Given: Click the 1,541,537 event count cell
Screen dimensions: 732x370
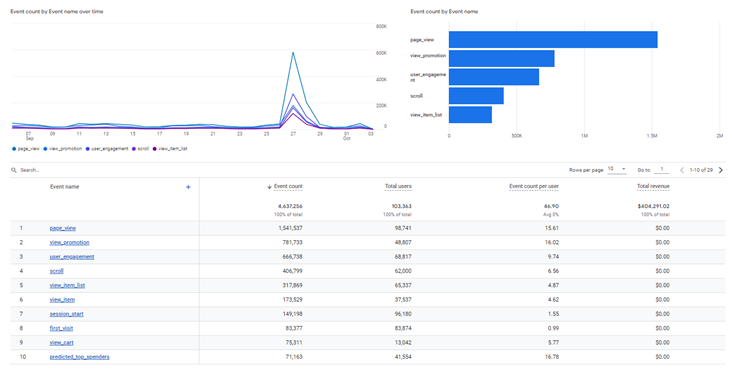Looking at the screenshot, I should click(x=290, y=228).
